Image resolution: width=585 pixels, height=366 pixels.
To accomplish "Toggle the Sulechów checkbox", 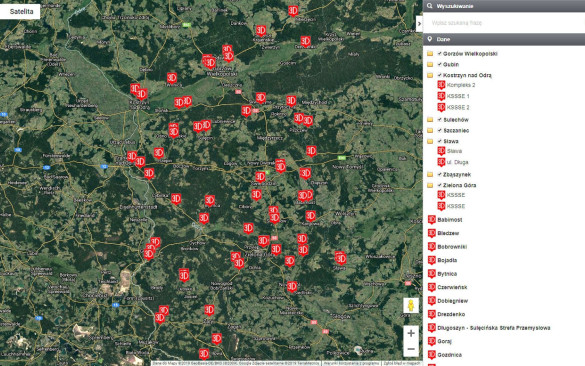I will (x=439, y=119).
